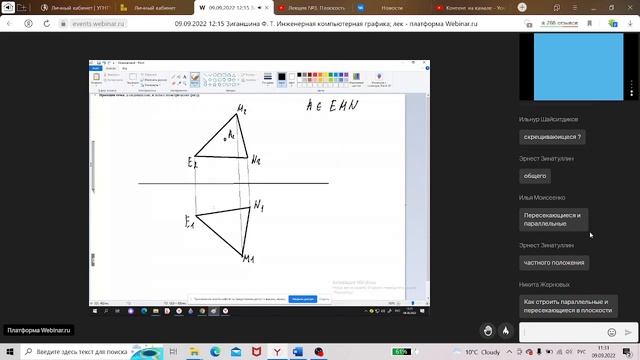This screenshot has height=360, width=640.
Task: Choose Color 2 in the Paint ribbon
Action: tap(291, 79)
